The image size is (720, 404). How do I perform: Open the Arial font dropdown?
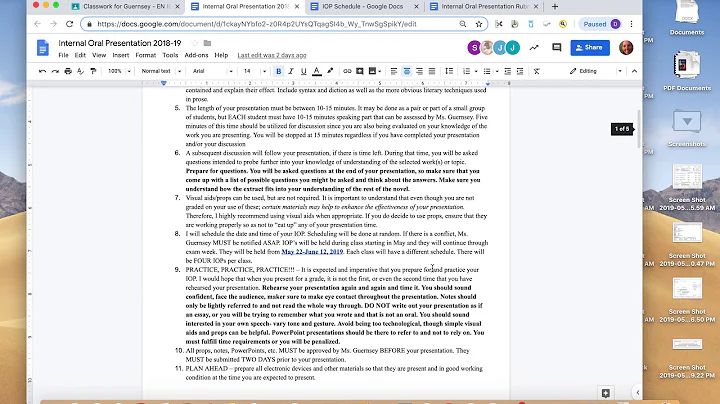[213, 71]
